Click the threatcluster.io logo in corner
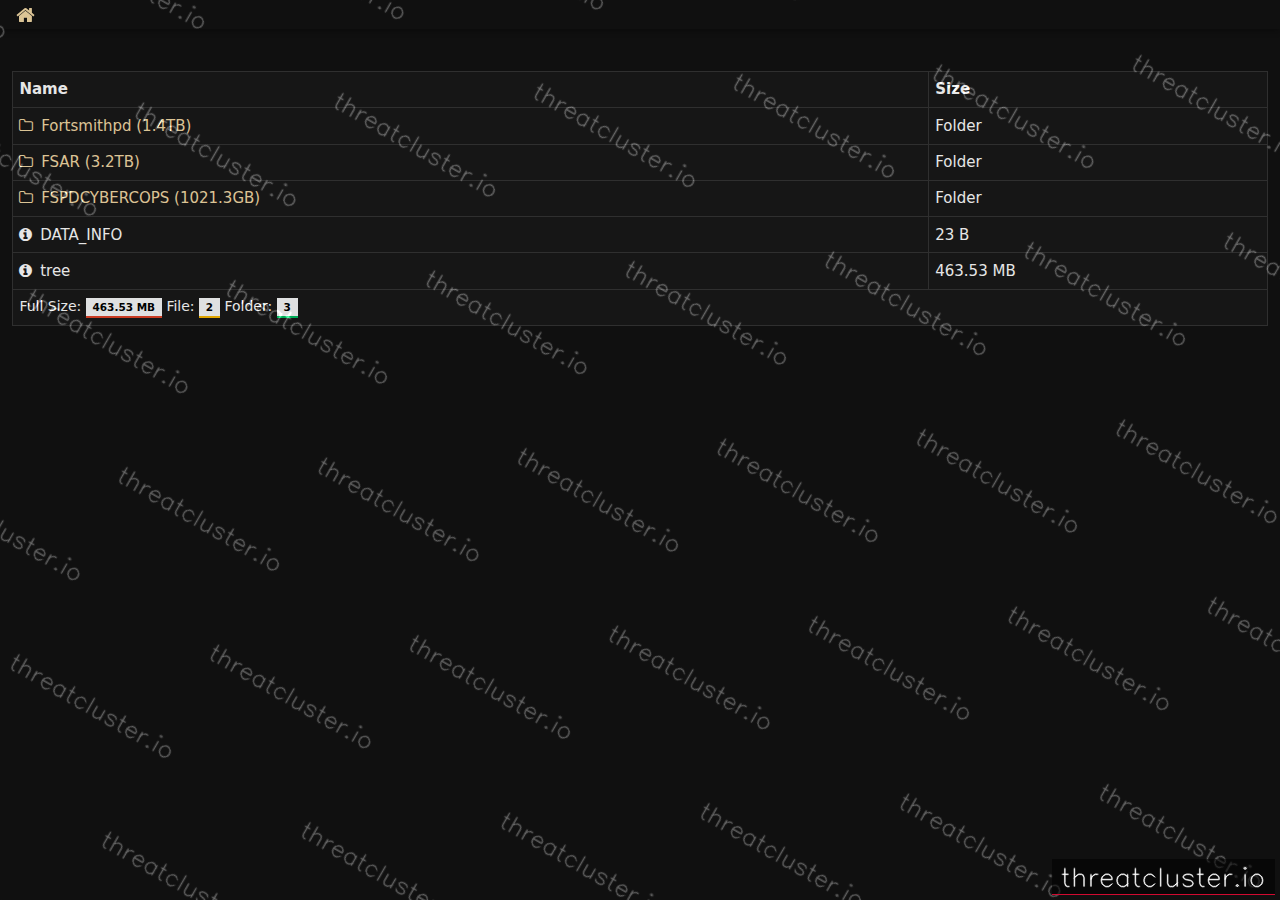1280x900 pixels. [x=1163, y=878]
